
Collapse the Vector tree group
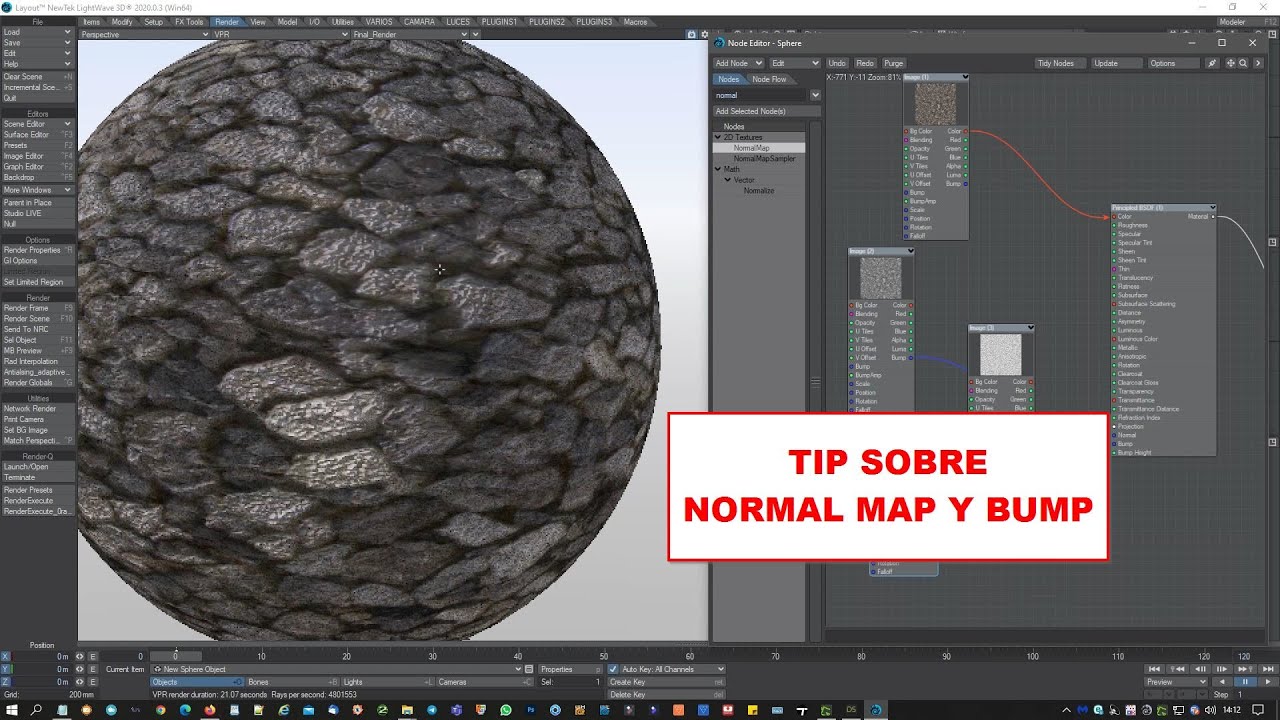tap(728, 180)
